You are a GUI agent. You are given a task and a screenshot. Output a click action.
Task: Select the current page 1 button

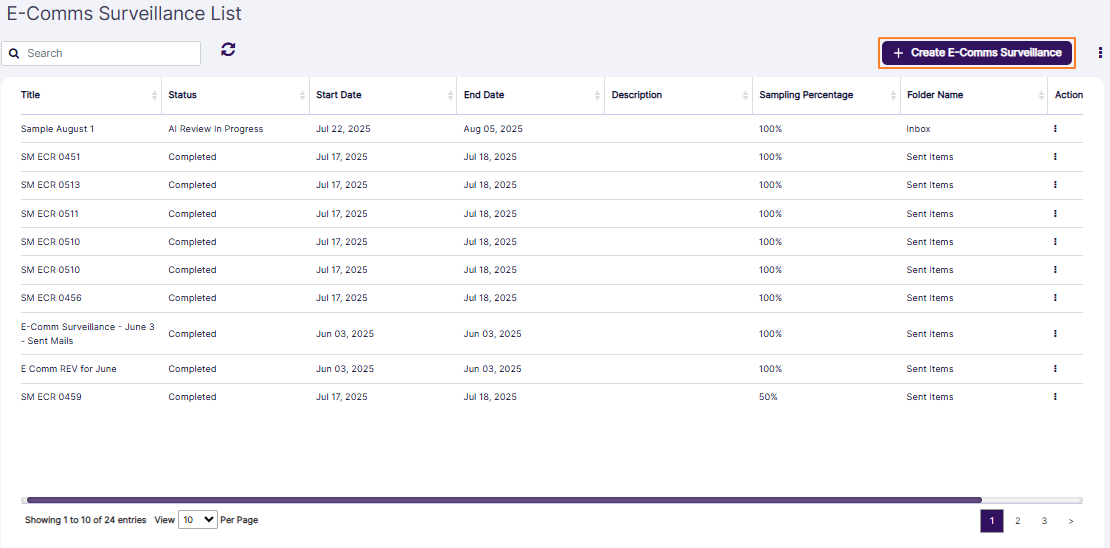coord(991,521)
